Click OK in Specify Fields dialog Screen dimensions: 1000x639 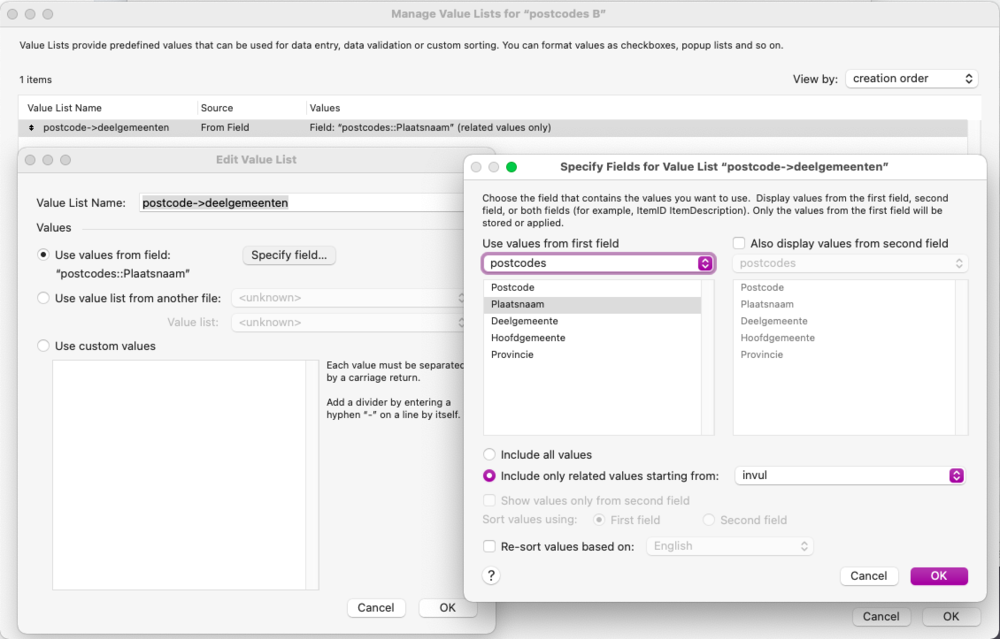coord(938,576)
